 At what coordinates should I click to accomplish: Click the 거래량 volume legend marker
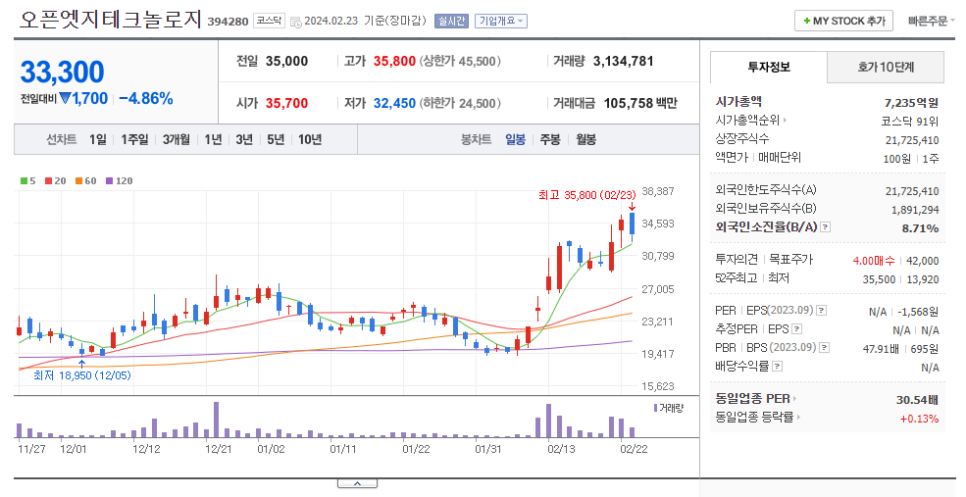tap(655, 408)
